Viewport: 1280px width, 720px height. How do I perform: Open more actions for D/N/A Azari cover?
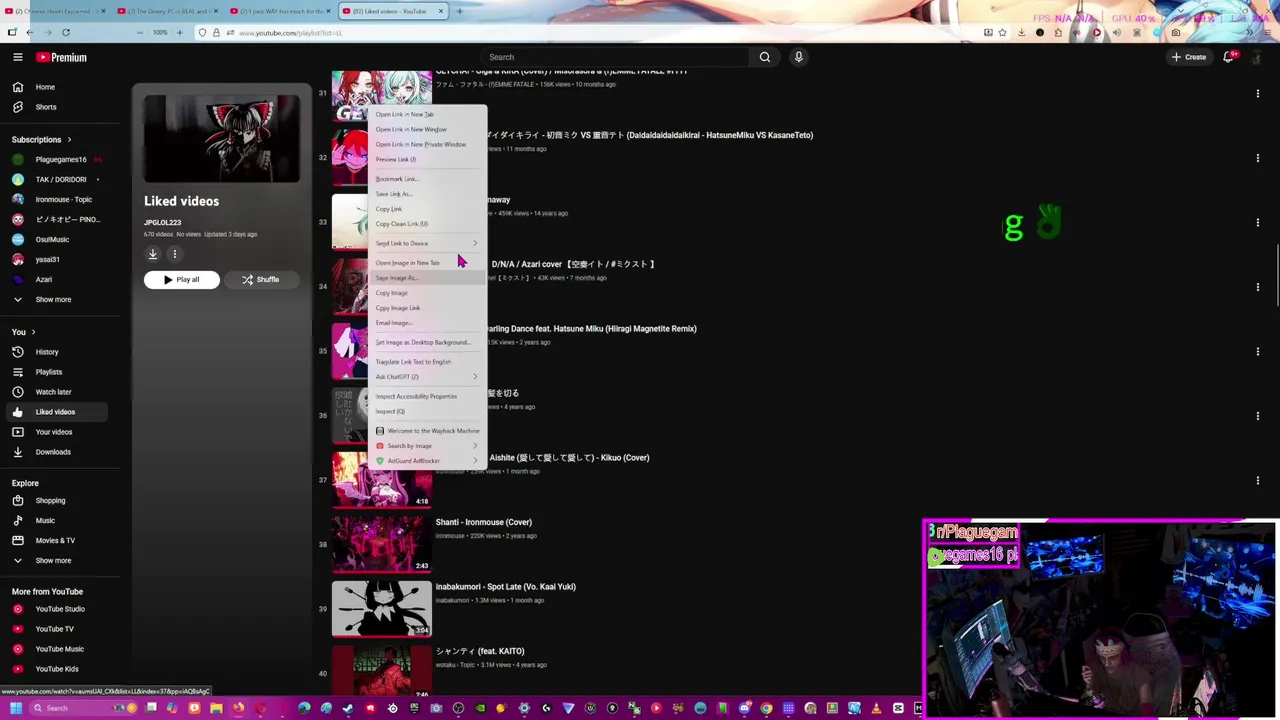pos(1257,287)
